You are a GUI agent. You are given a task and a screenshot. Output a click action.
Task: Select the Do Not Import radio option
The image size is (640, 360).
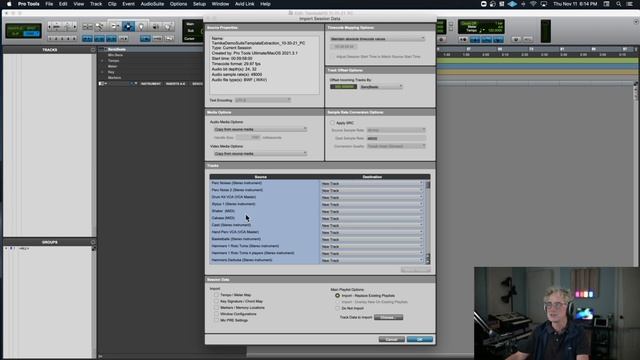337,308
